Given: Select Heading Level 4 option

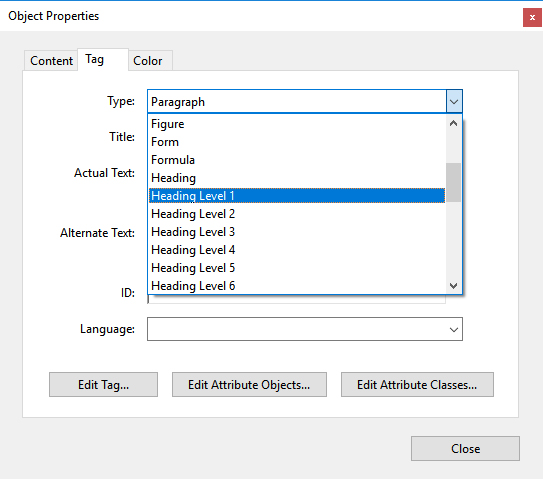Looking at the screenshot, I should 297,250.
